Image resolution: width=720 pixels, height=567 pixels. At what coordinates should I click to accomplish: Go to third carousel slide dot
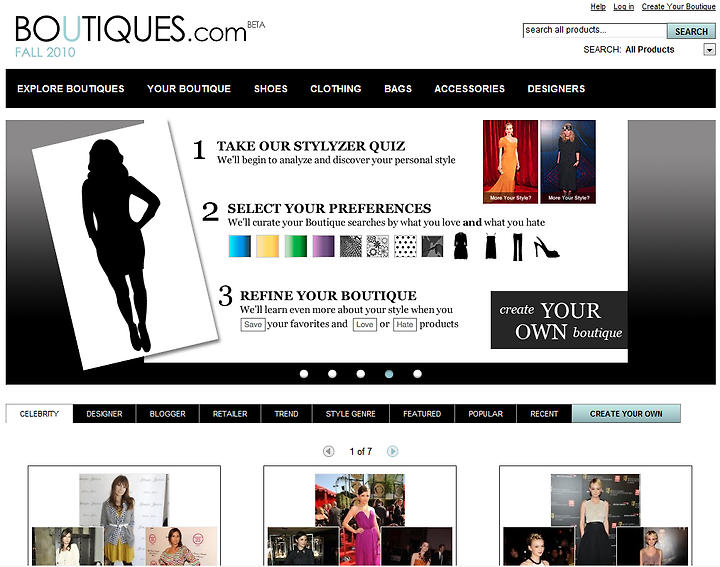click(x=361, y=374)
